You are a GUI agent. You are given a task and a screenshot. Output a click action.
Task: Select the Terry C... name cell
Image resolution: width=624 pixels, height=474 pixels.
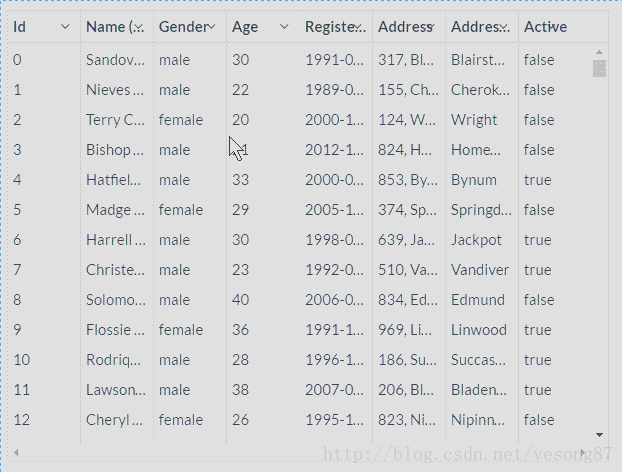pyautogui.click(x=115, y=120)
